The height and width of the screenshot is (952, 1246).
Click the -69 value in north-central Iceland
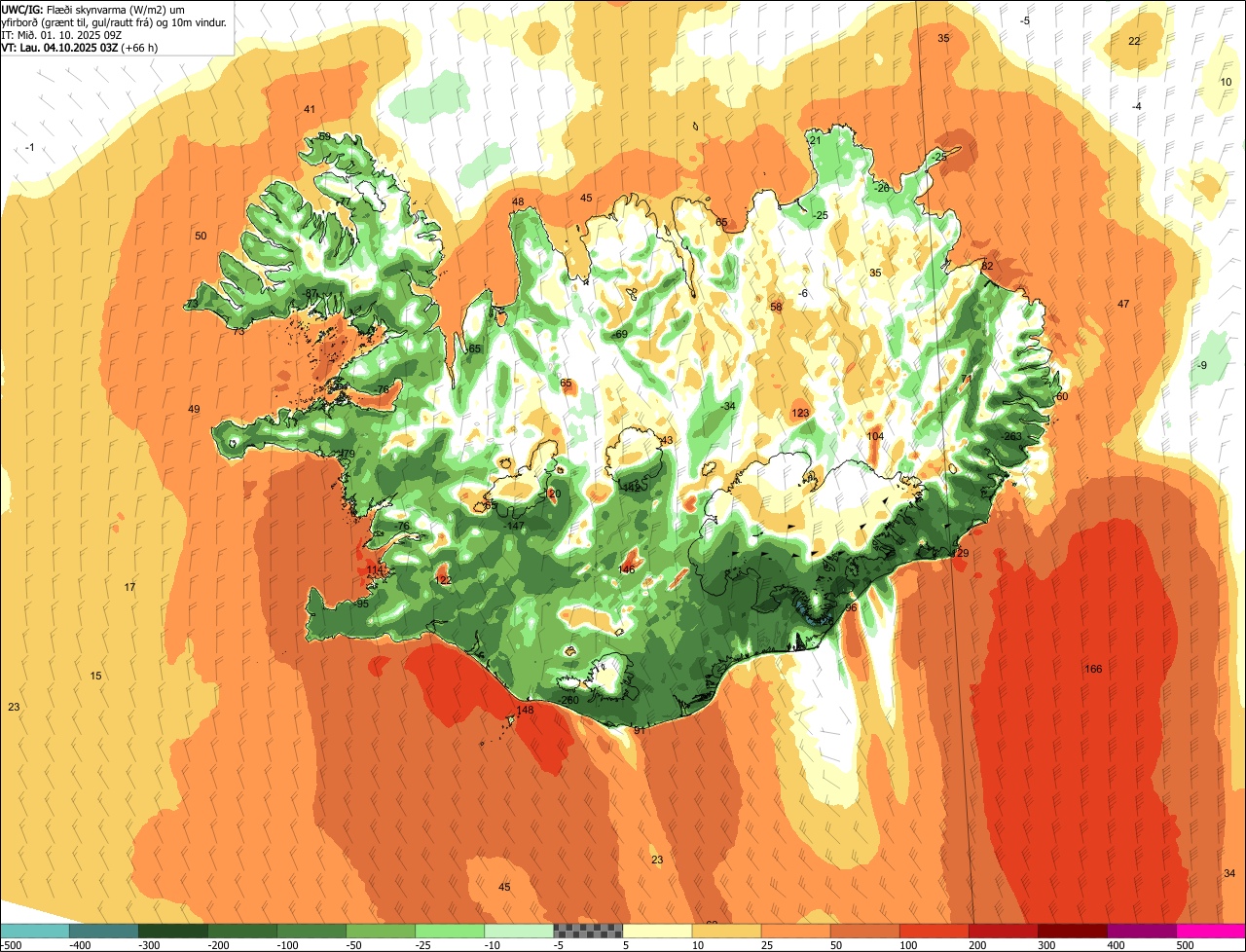click(x=620, y=335)
